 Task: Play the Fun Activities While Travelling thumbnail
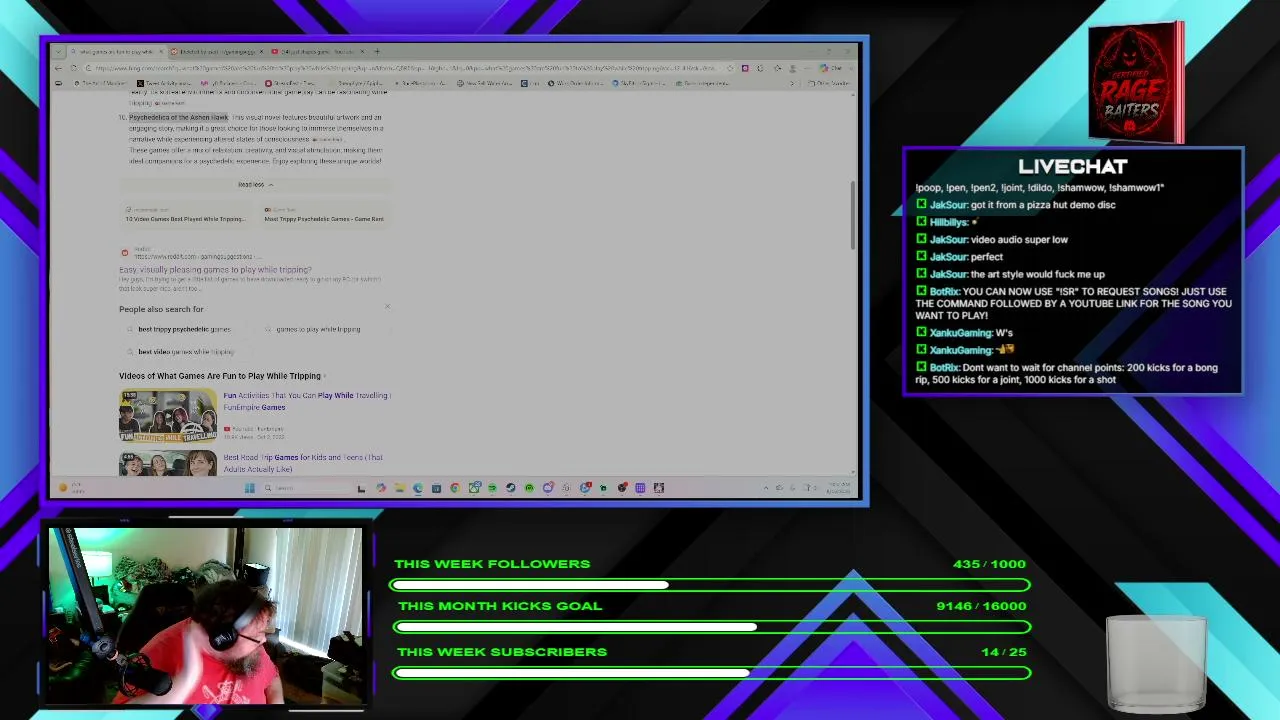click(x=168, y=415)
